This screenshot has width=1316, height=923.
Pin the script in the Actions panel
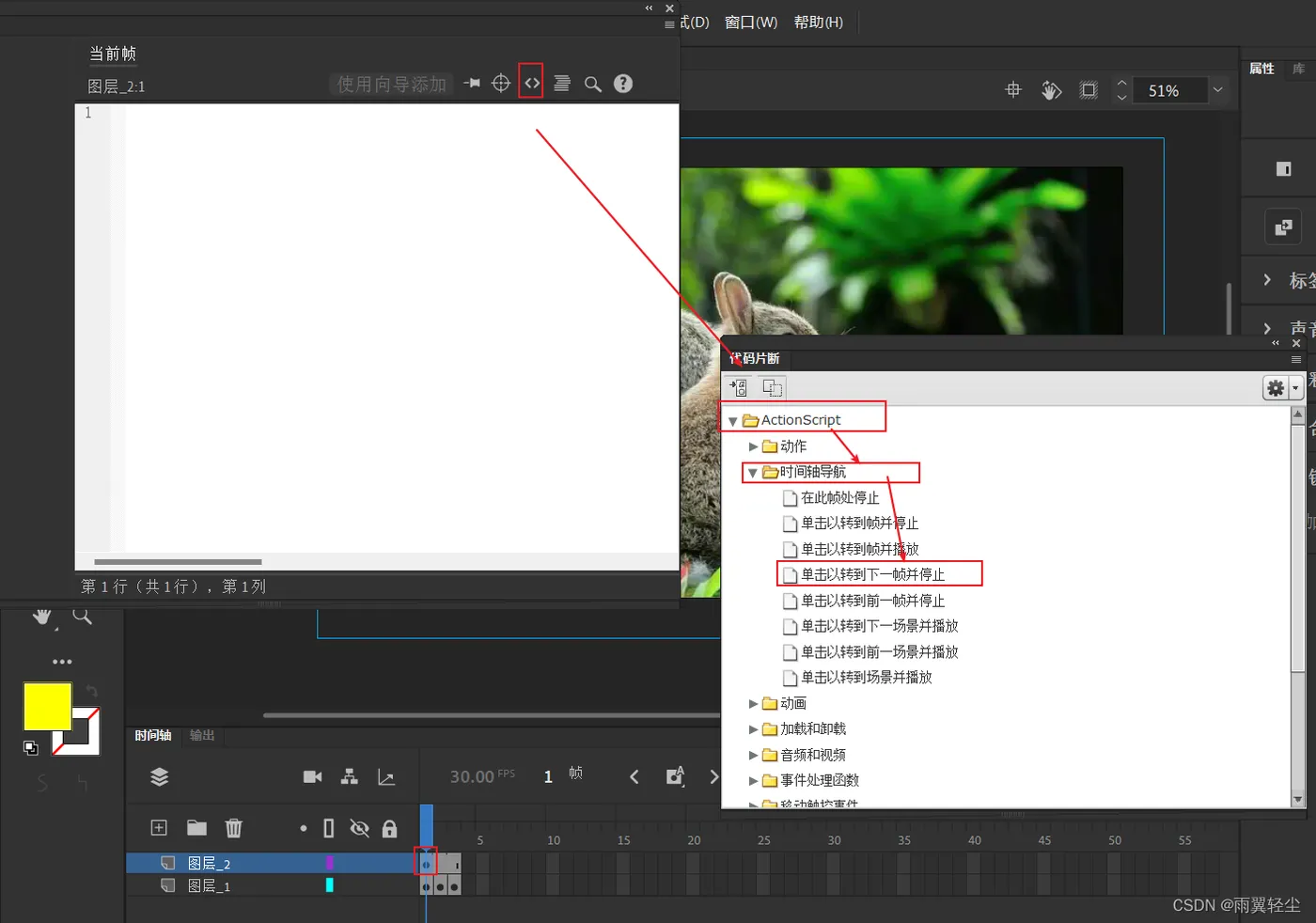coord(472,84)
